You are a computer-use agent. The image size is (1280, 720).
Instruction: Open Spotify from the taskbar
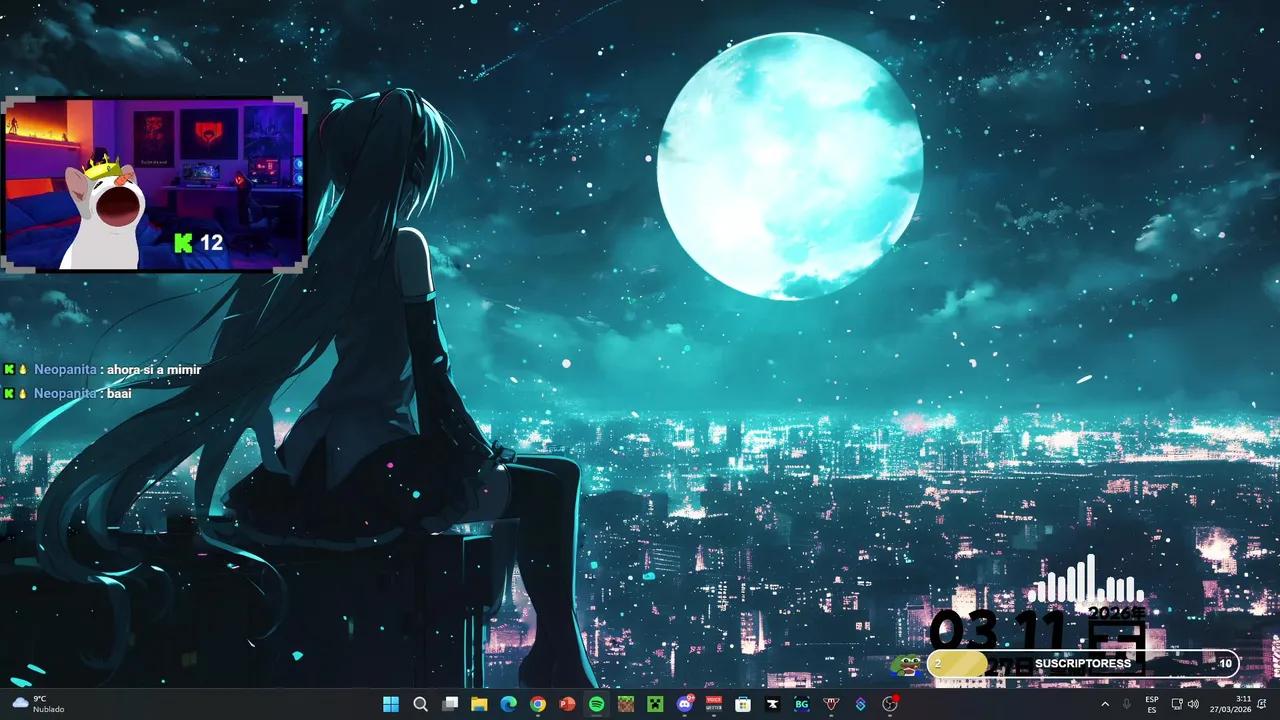(597, 704)
